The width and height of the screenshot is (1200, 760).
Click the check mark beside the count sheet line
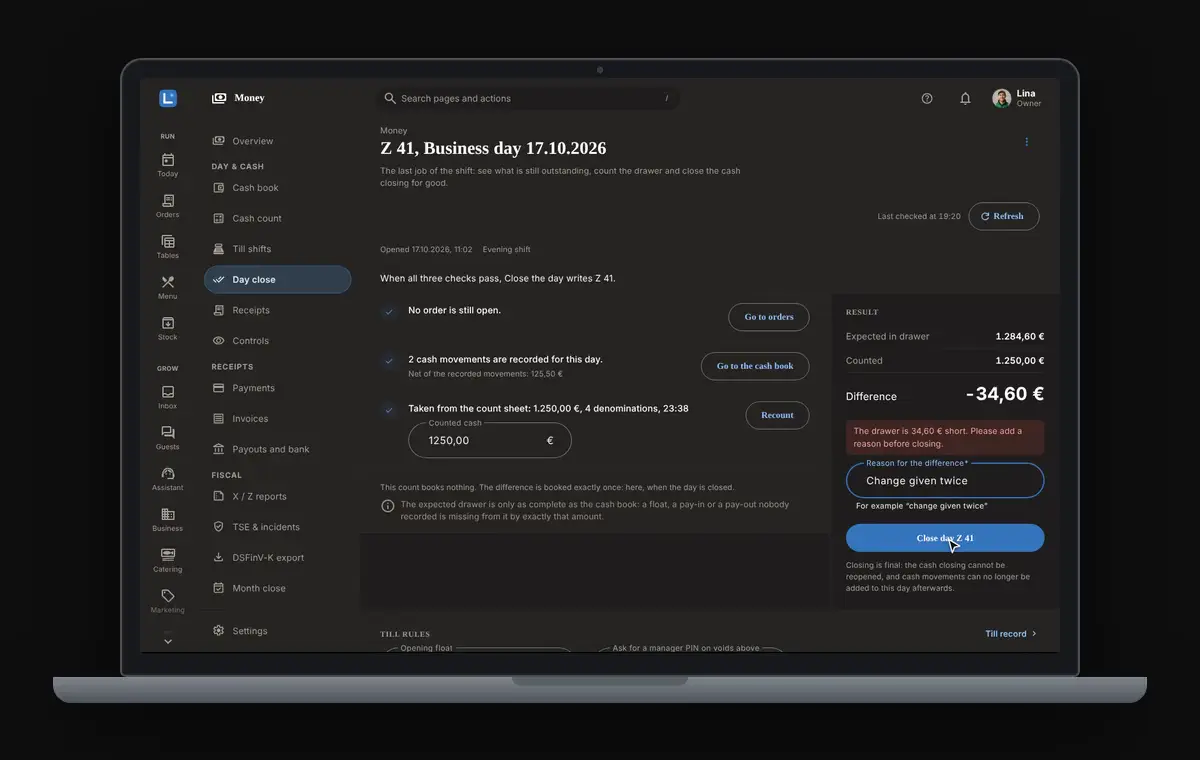tap(389, 410)
